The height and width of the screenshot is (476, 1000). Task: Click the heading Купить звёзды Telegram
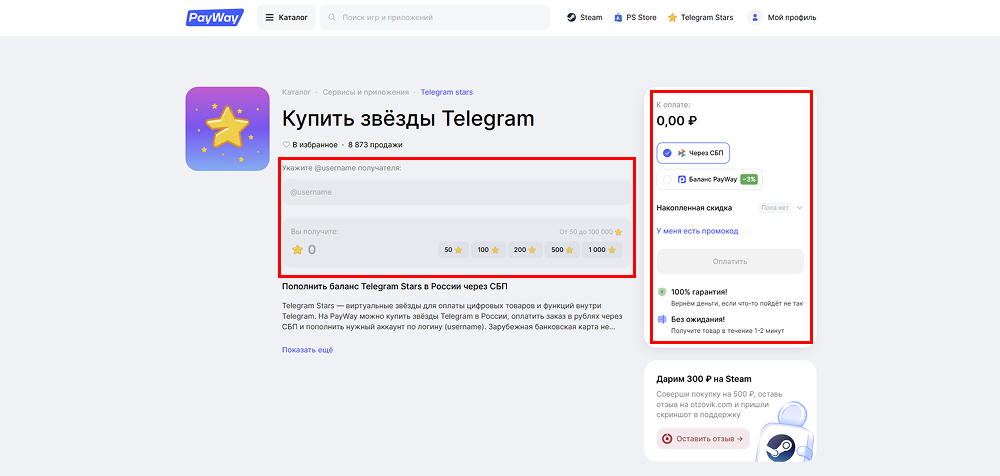408,119
